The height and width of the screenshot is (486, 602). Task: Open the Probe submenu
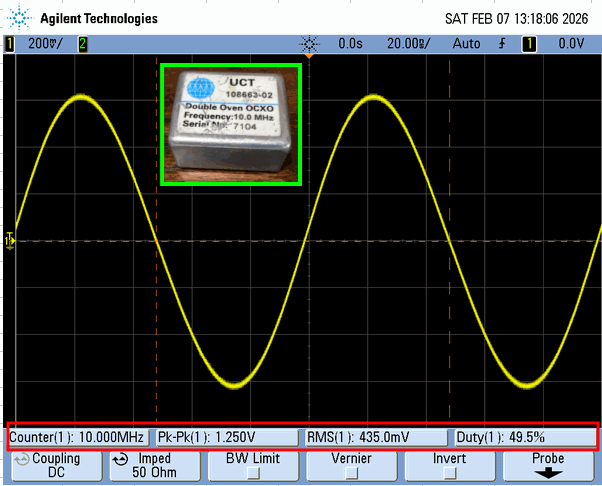coord(550,467)
